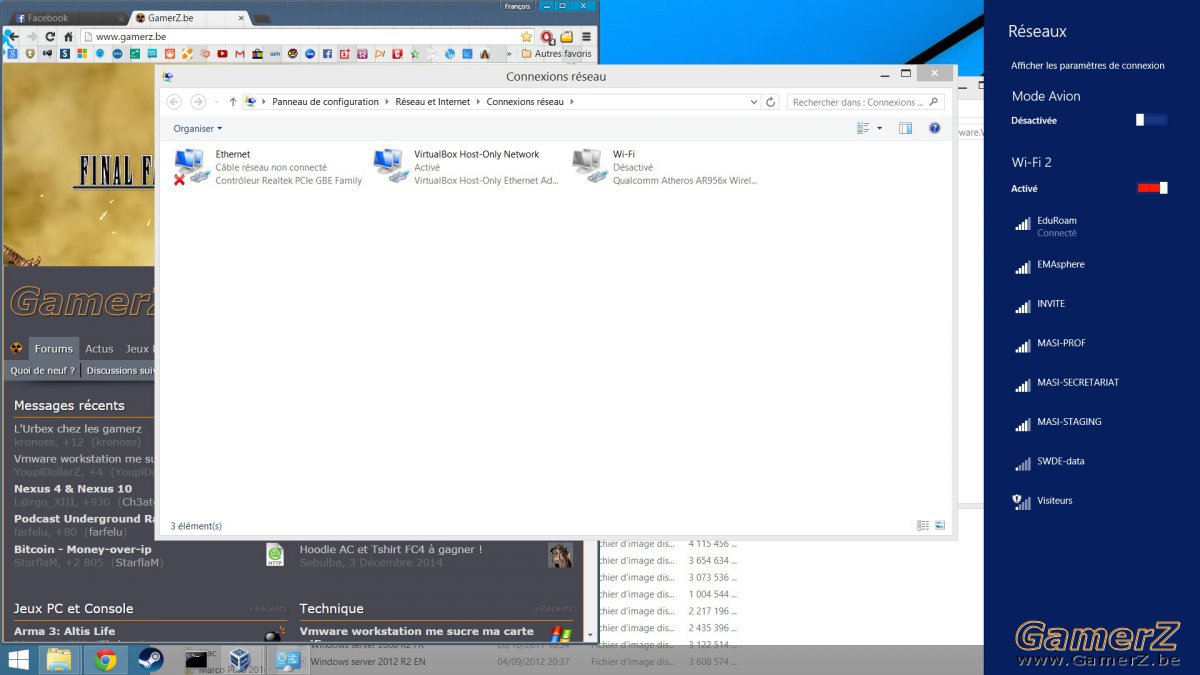Open the Windows Start menu
The image size is (1200, 675).
click(18, 660)
